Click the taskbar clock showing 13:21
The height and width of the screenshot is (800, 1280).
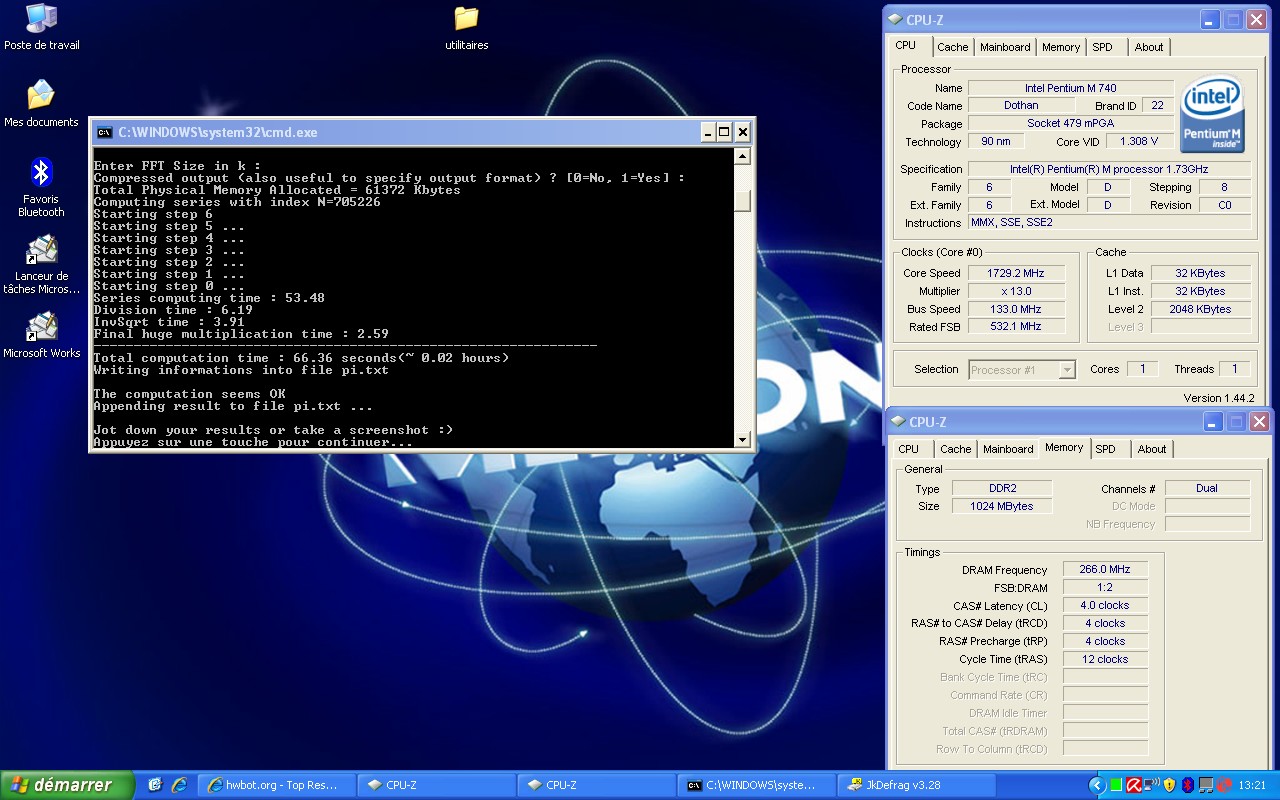pos(1252,786)
